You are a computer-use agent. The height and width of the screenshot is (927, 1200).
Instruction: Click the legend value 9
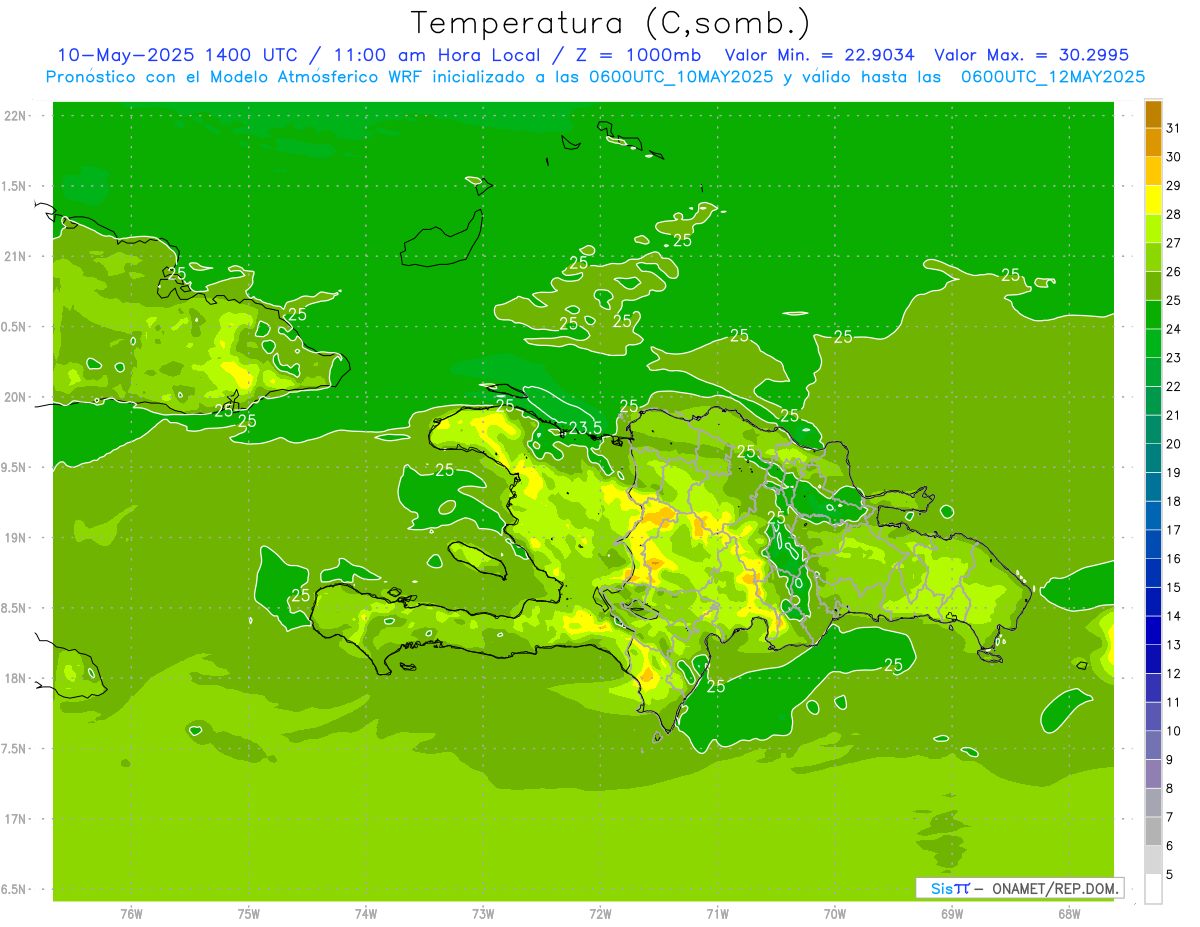1170,760
